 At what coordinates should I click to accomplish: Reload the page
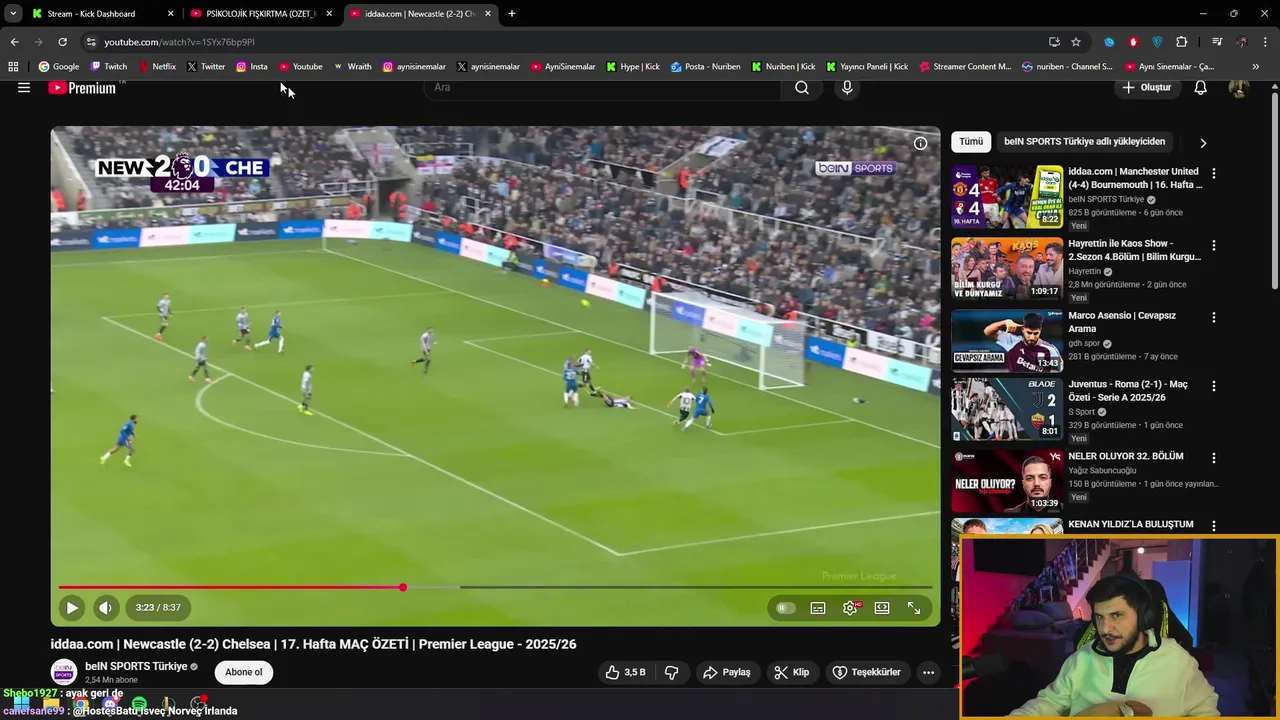point(62,42)
